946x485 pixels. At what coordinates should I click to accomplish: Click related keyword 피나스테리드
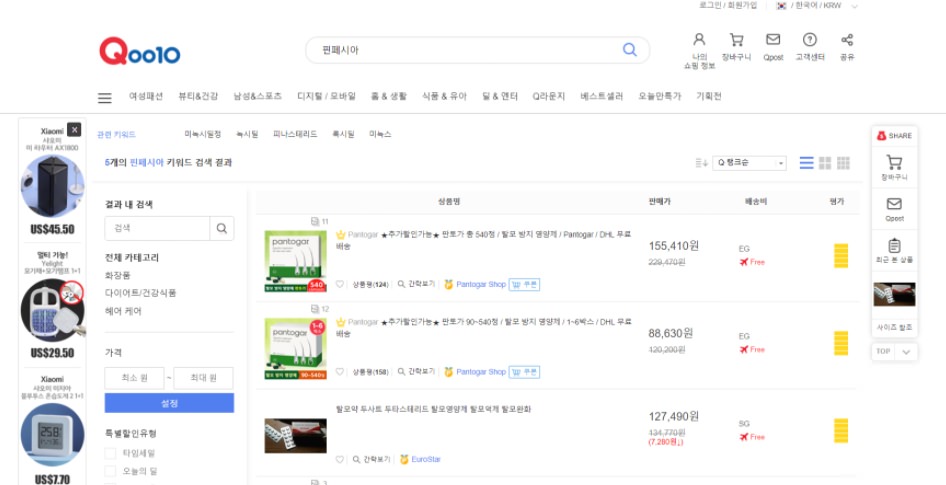(x=295, y=135)
